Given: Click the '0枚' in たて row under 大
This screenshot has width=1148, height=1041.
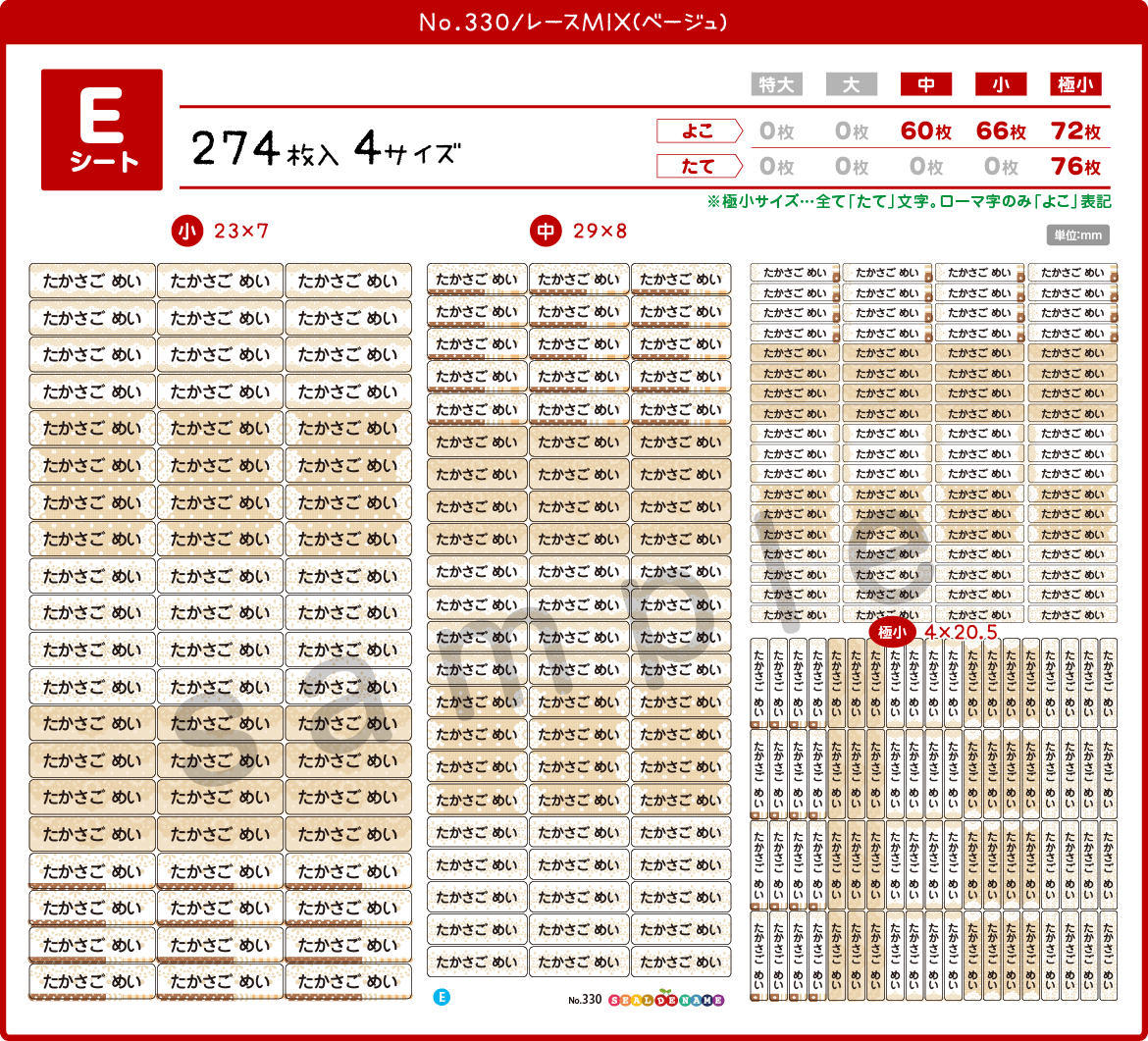Looking at the screenshot, I should click(852, 166).
